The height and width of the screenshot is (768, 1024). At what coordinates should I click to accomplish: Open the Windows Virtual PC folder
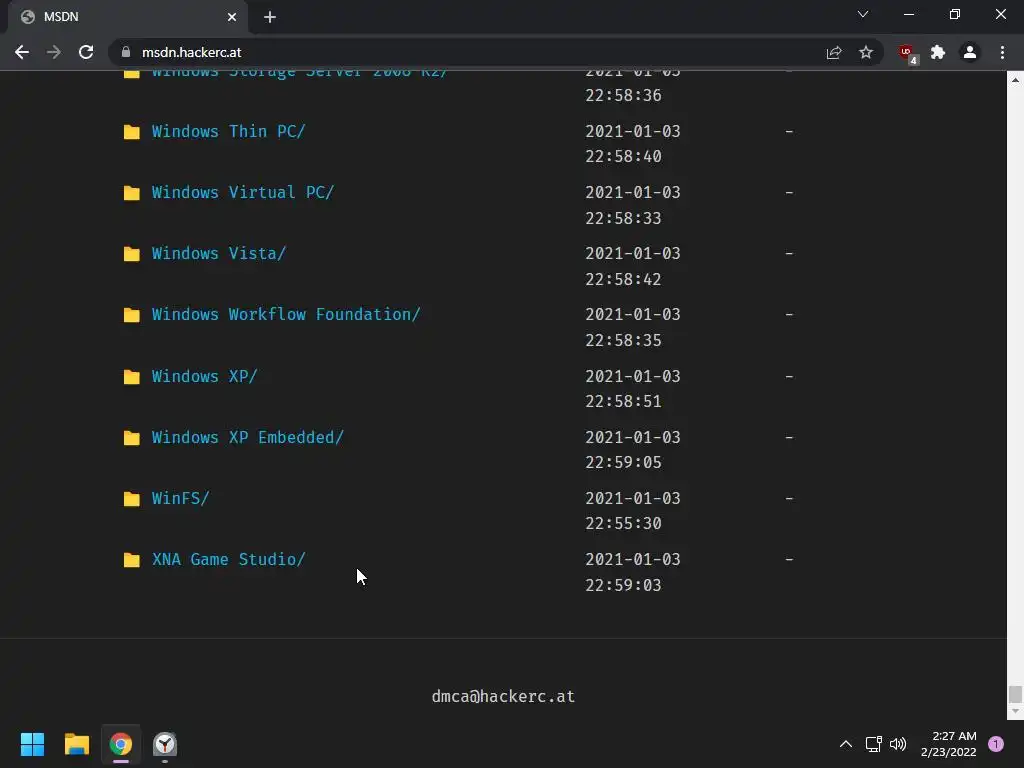coord(243,193)
